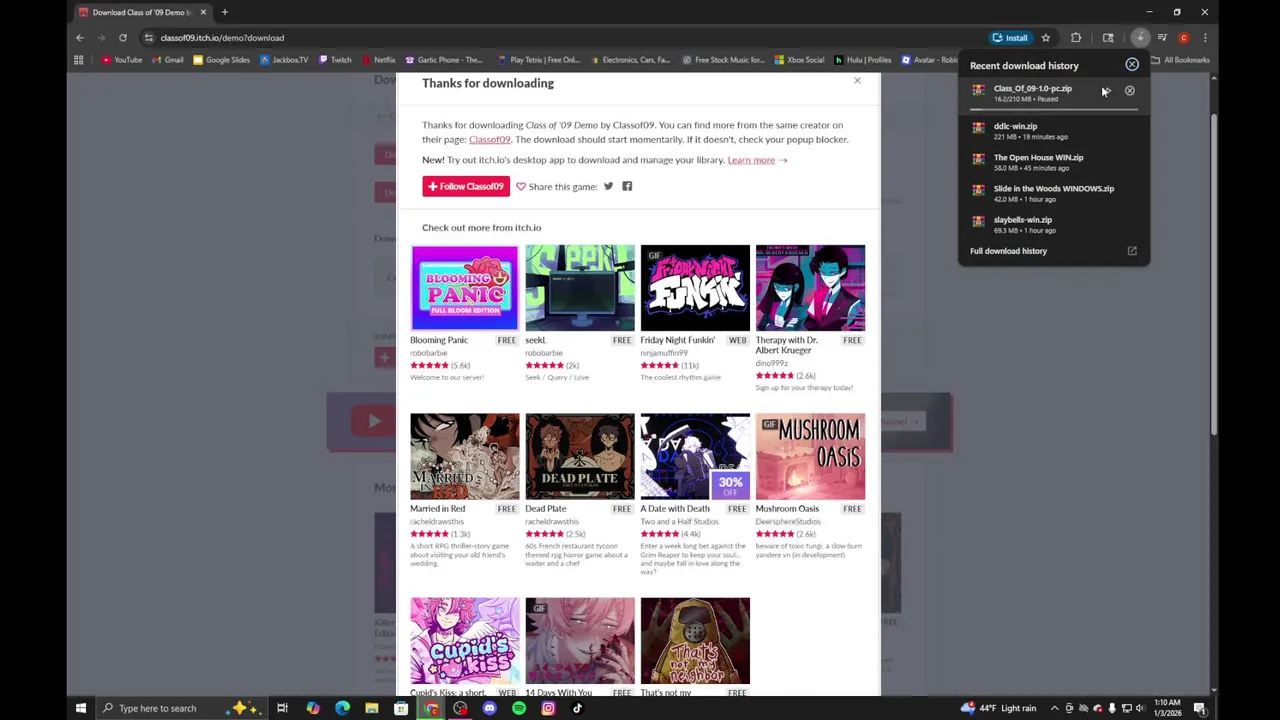
Task: Close the Recent download history popup
Action: [x=1132, y=65]
